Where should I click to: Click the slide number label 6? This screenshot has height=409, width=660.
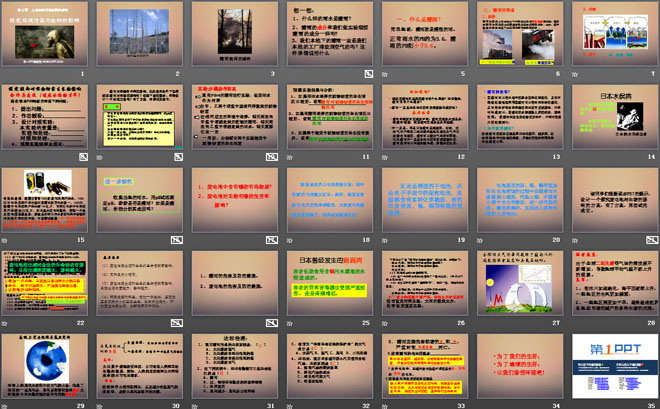tap(558, 74)
